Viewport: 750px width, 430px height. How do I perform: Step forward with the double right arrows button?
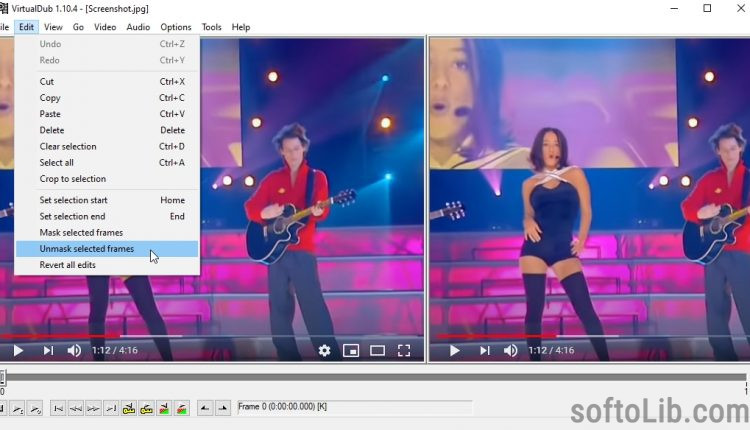[x=93, y=409]
